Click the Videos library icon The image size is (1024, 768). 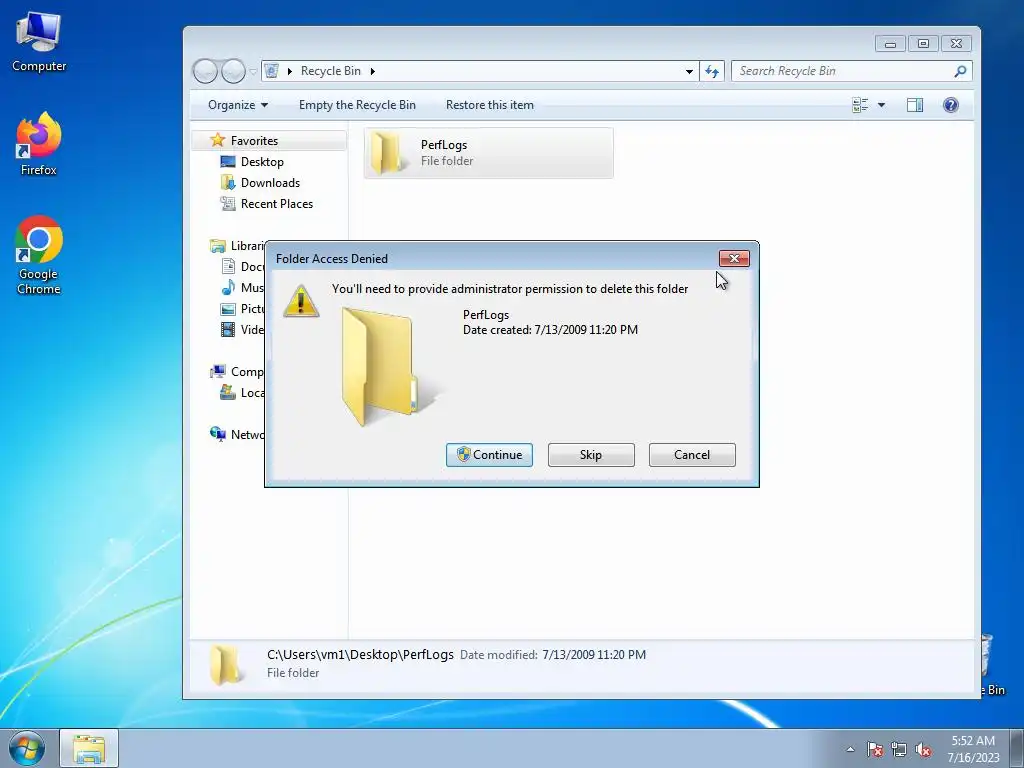click(x=228, y=329)
